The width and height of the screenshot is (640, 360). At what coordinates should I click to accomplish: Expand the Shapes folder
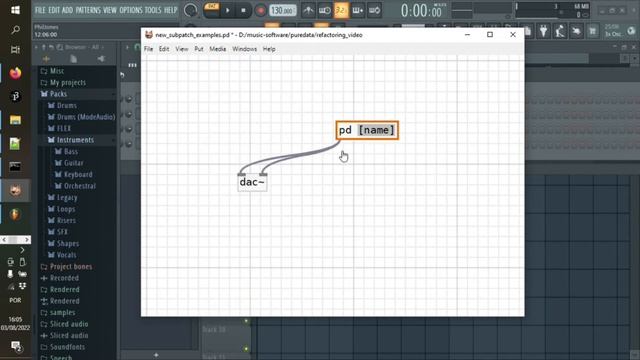[68, 243]
